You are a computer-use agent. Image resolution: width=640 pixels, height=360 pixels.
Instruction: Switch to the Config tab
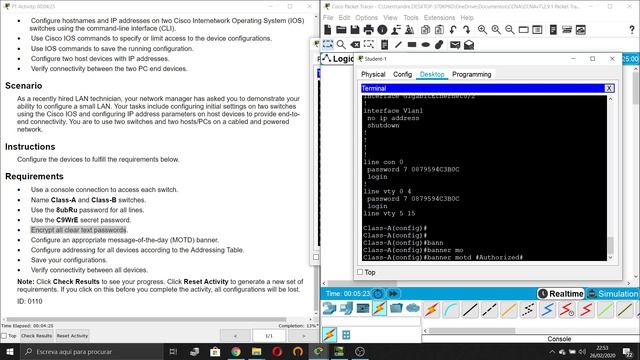402,74
